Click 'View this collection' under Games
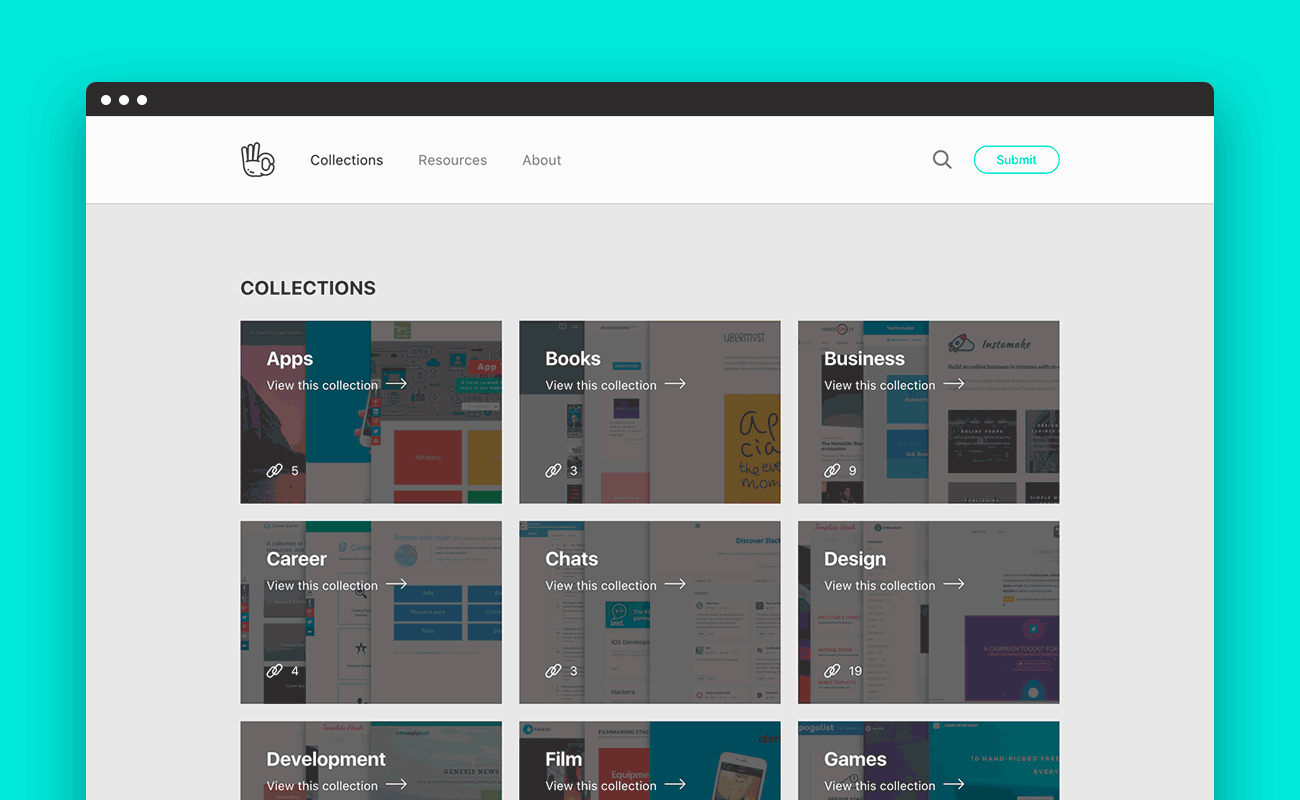The width and height of the screenshot is (1300, 800). coord(880,786)
